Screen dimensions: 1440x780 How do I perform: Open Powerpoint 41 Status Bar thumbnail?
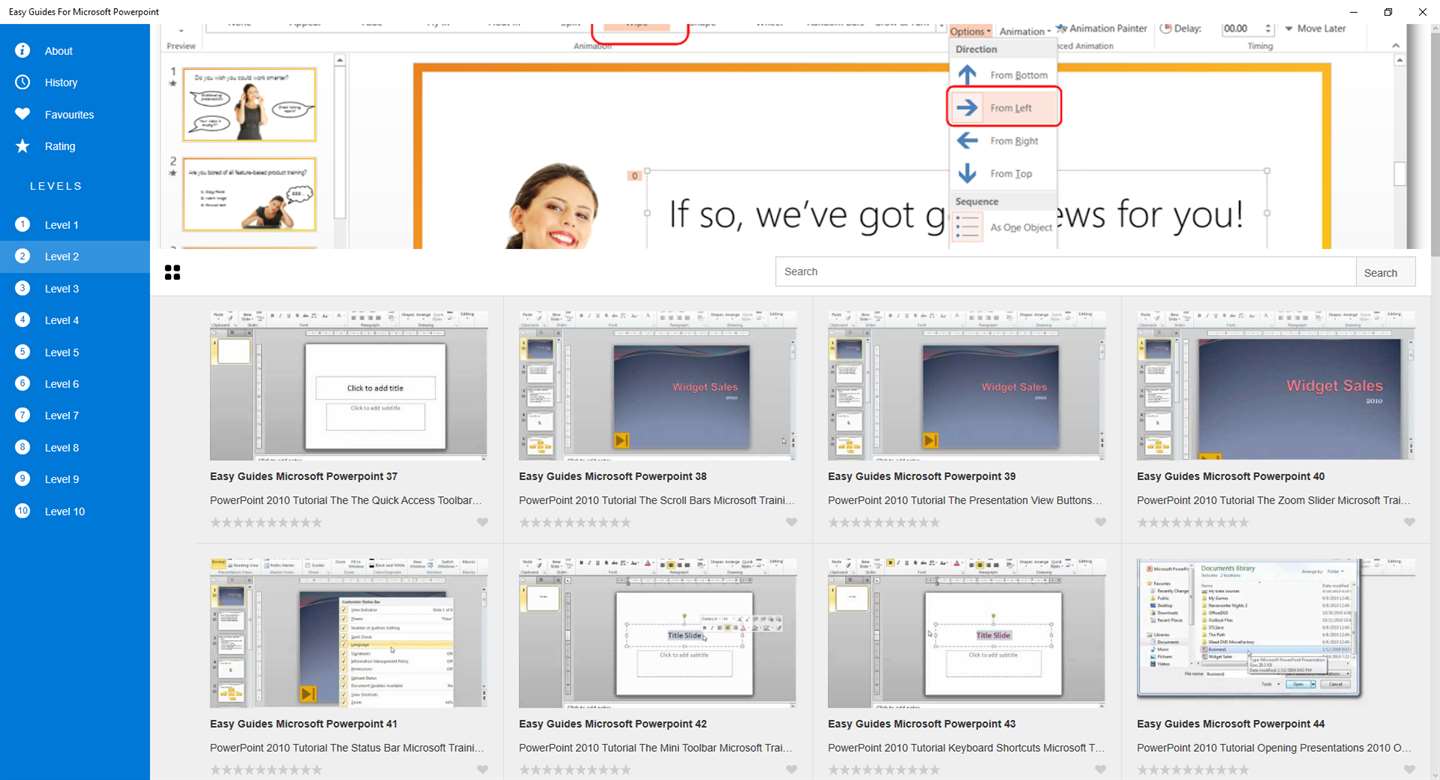(348, 633)
